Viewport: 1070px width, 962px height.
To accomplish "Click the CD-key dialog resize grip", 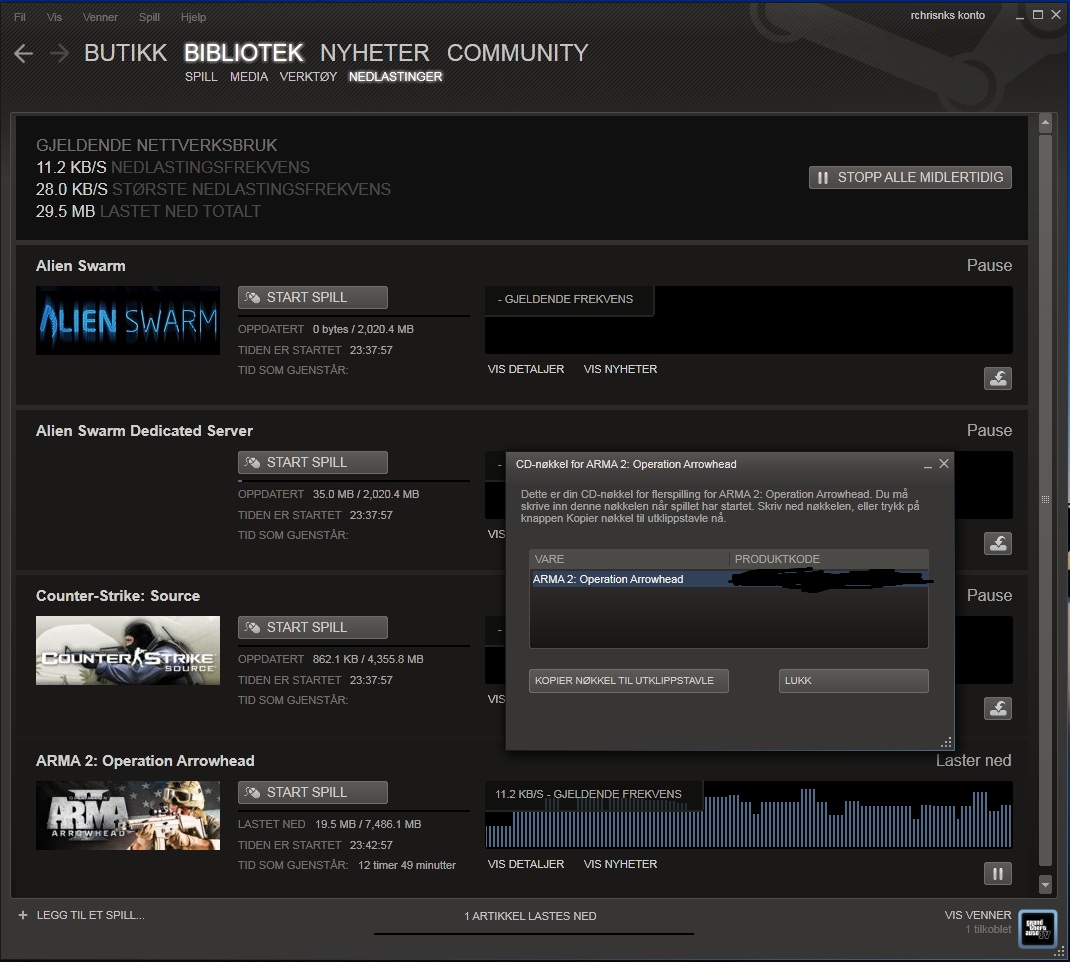I will [x=946, y=742].
